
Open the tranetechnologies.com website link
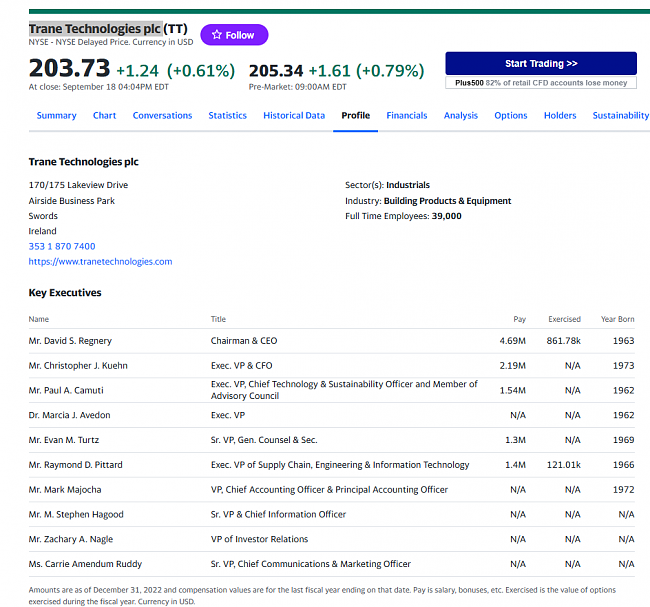pos(100,262)
